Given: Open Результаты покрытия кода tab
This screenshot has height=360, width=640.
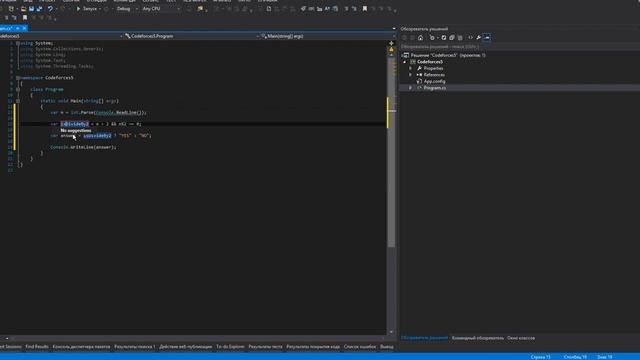Looking at the screenshot, I should [313, 347].
